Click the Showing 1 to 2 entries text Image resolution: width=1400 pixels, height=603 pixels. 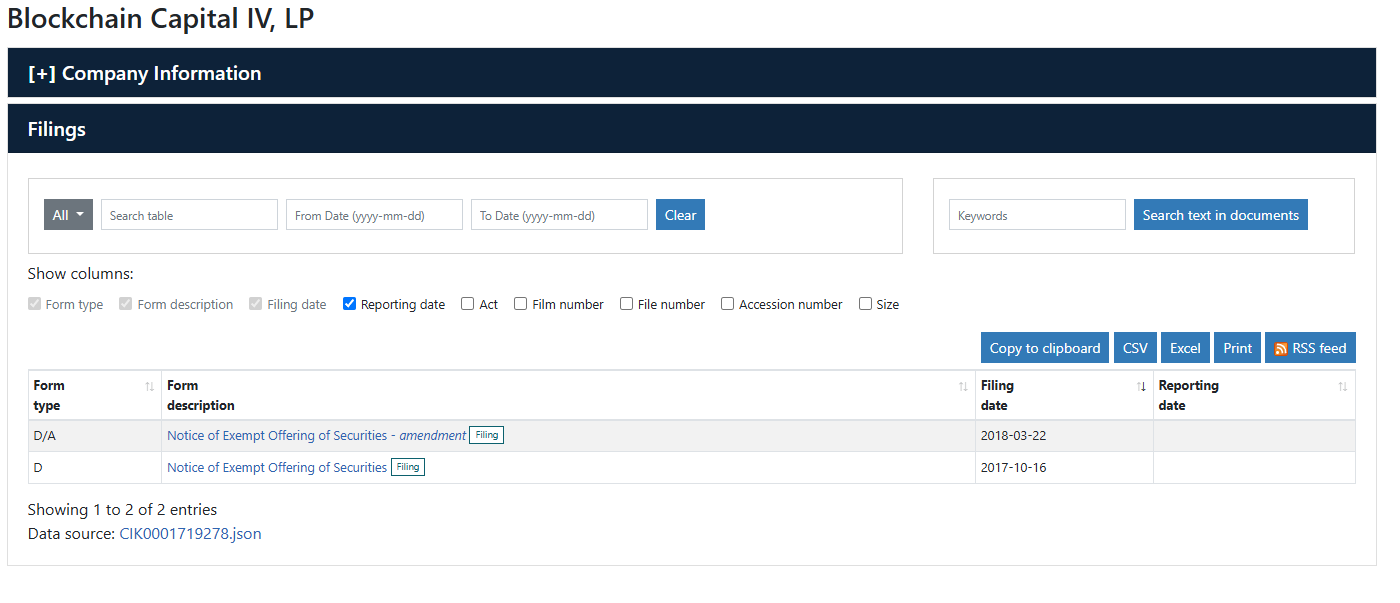coord(122,510)
